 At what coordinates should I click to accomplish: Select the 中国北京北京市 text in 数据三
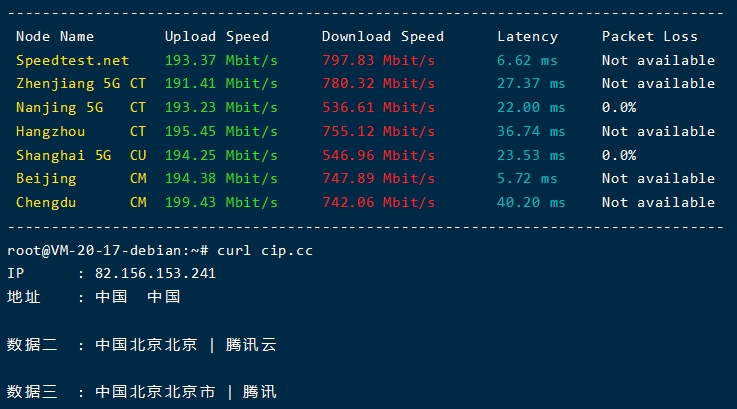[155, 392]
